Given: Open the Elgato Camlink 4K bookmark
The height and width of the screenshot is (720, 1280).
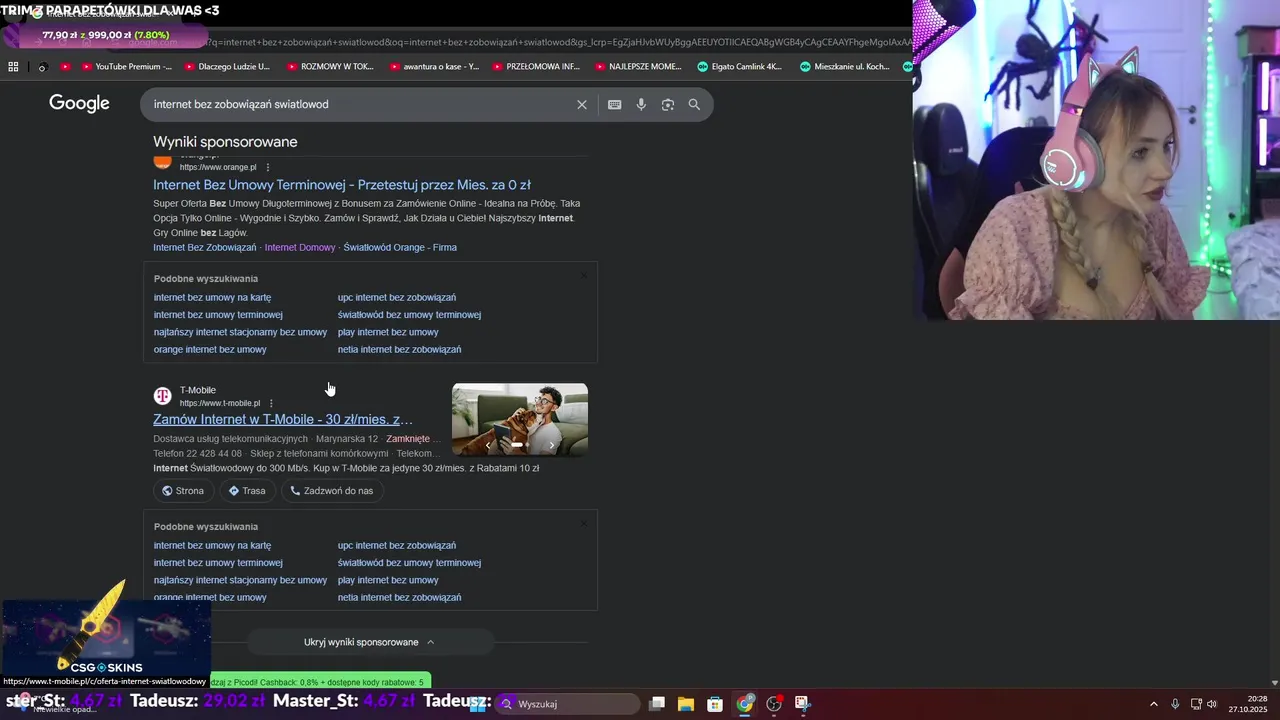Looking at the screenshot, I should point(740,67).
